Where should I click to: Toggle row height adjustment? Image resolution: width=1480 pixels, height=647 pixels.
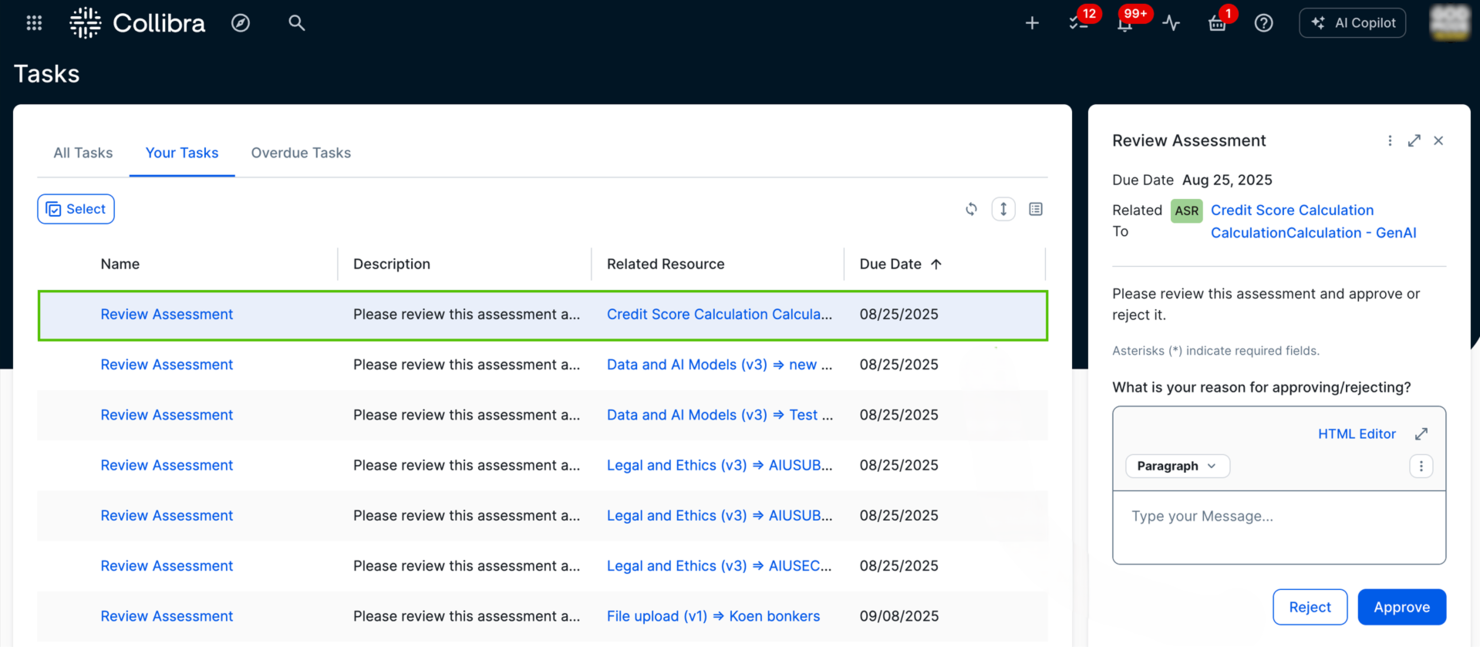tap(1003, 208)
